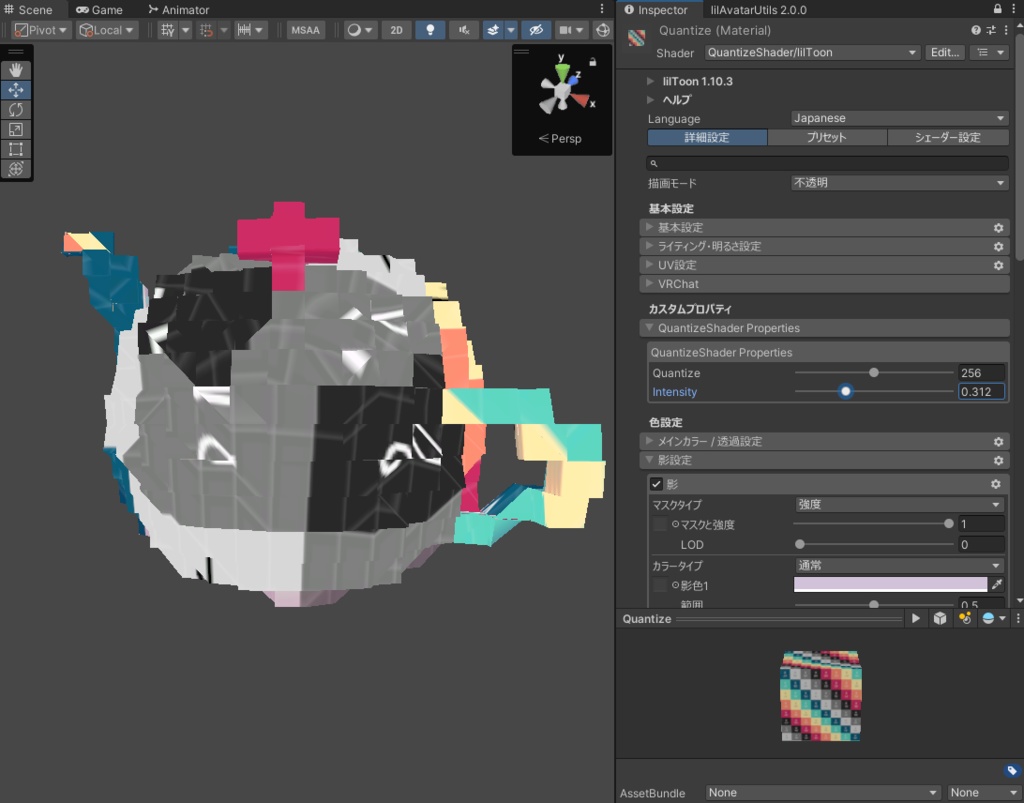The width and height of the screenshot is (1024, 803).
Task: Select the Rotate tool
Action: coord(16,109)
